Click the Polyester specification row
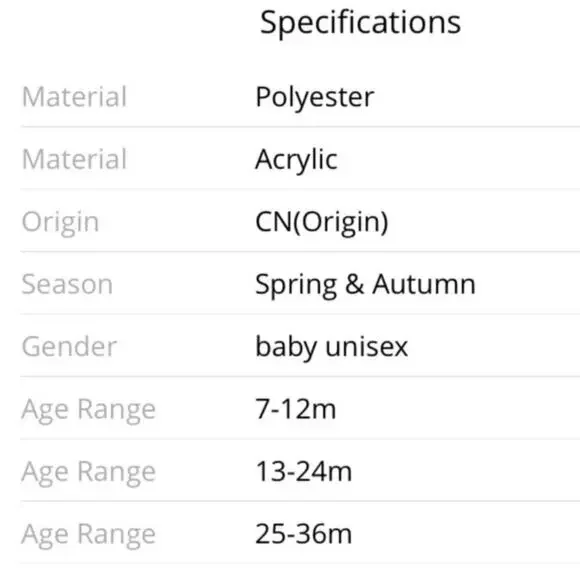This screenshot has height=580, width=580. tap(300, 96)
